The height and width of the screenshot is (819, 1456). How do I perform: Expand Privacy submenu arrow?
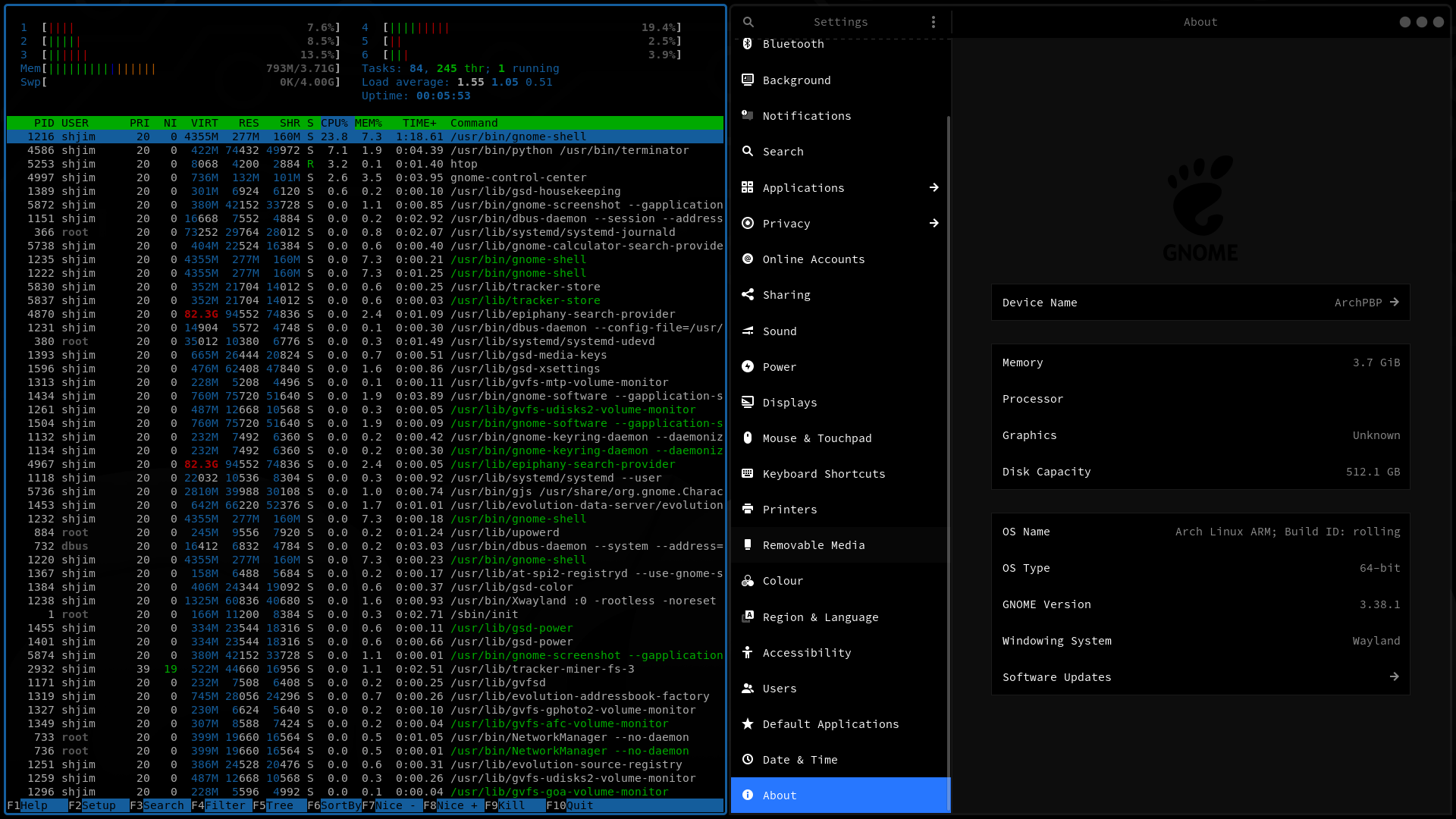(934, 223)
